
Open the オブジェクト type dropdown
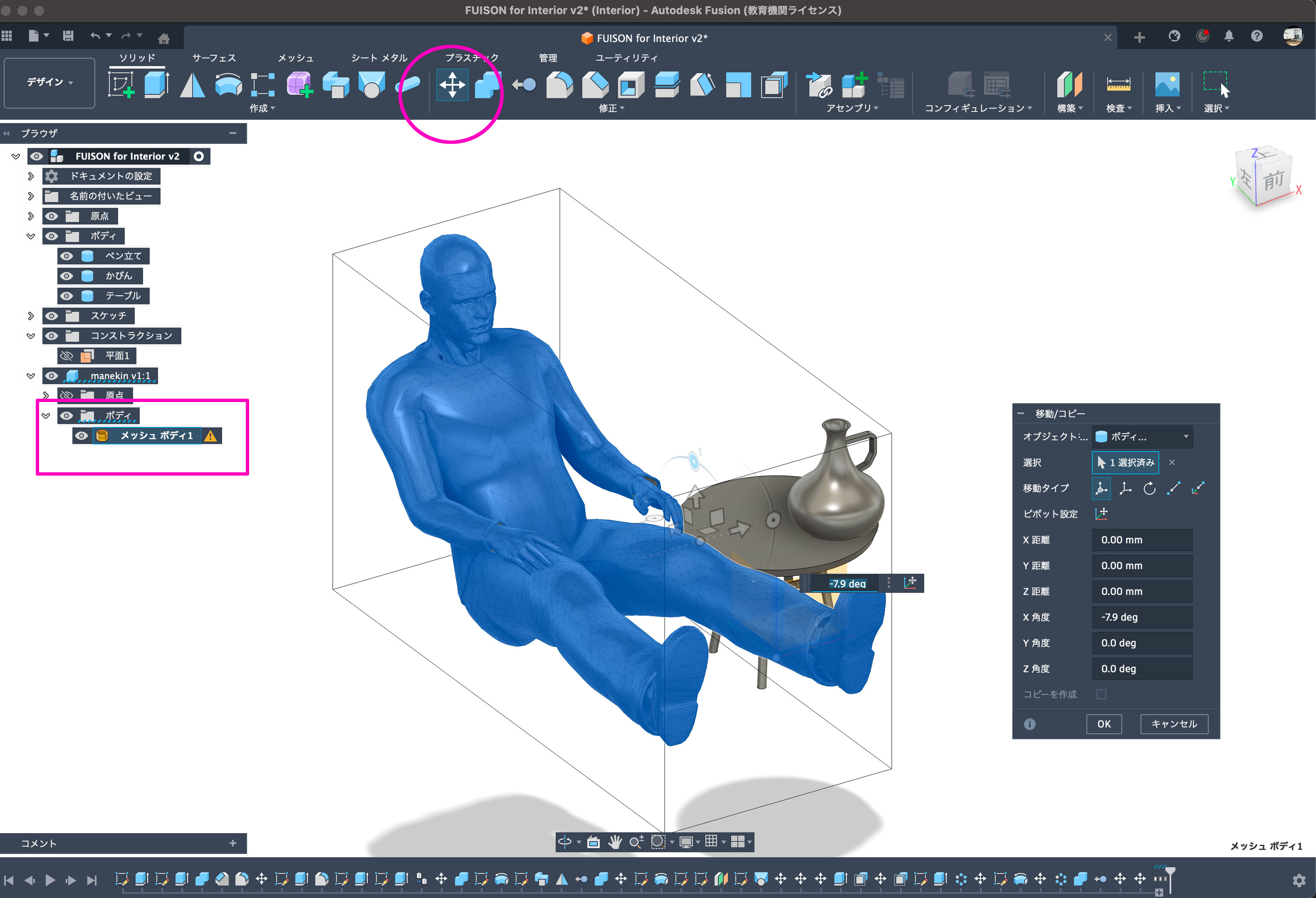pyautogui.click(x=1142, y=436)
